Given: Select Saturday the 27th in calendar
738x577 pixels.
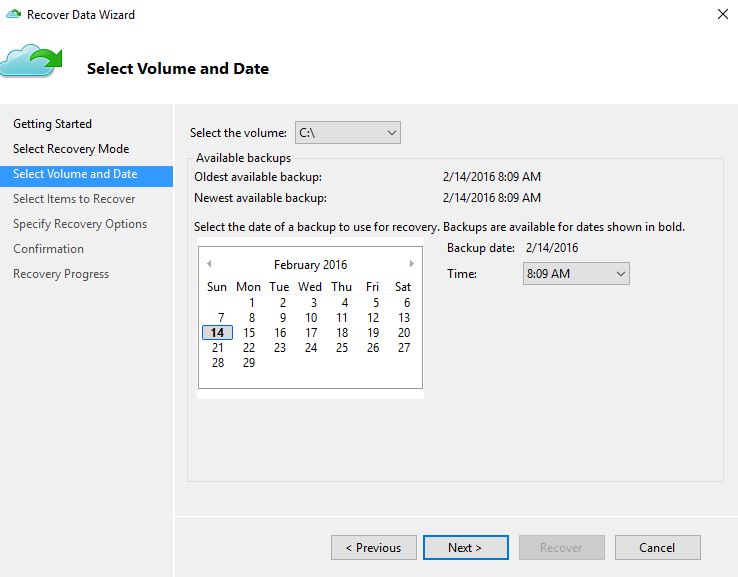Looking at the screenshot, I should [x=404, y=347].
